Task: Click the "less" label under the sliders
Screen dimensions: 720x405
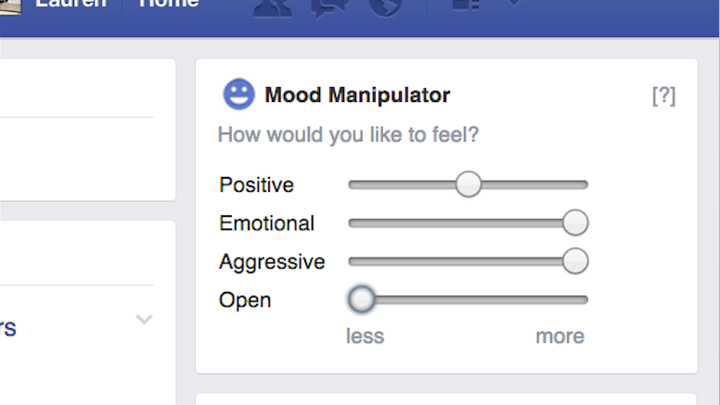Action: click(365, 336)
